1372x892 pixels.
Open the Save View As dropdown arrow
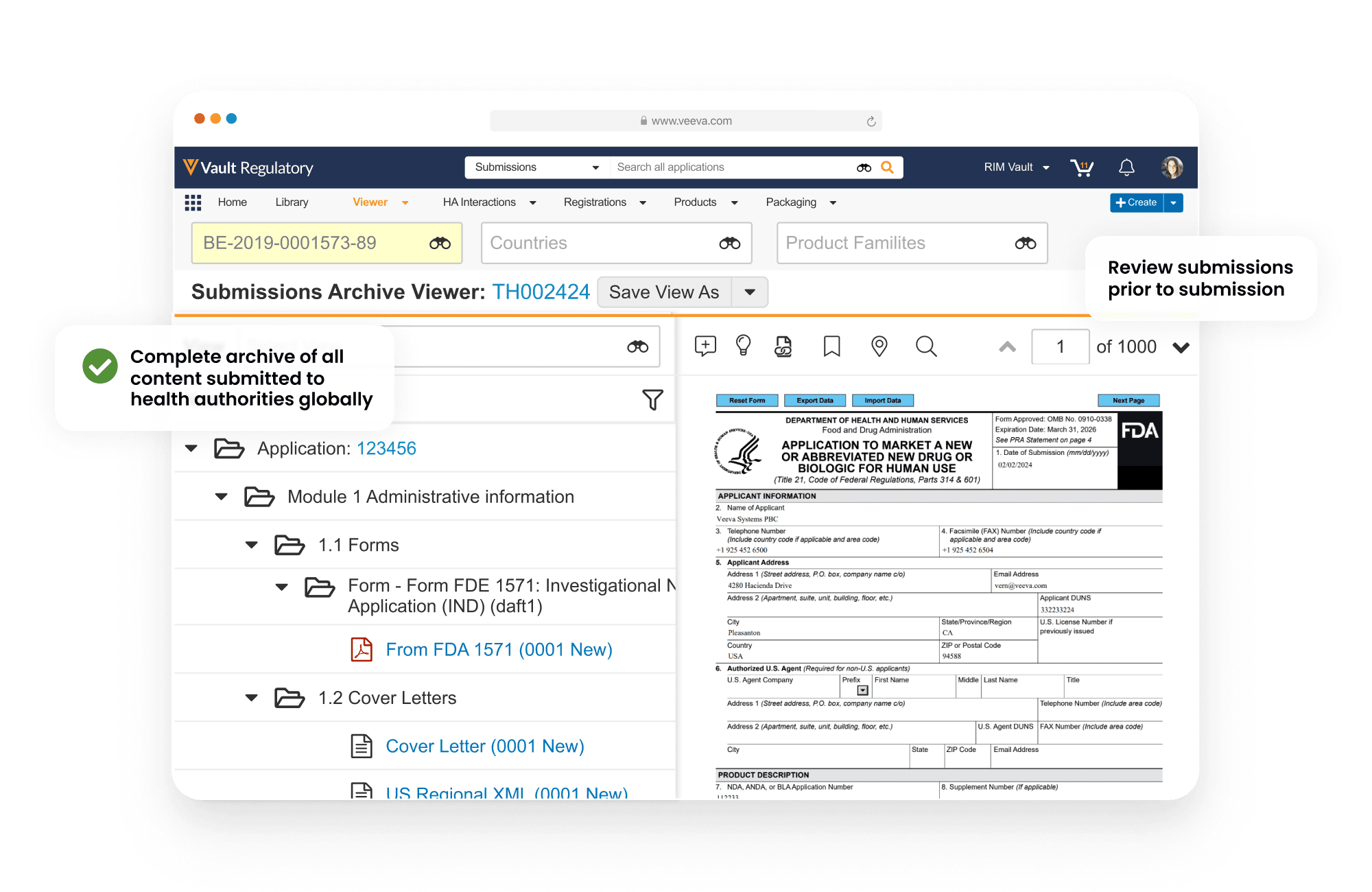750,292
